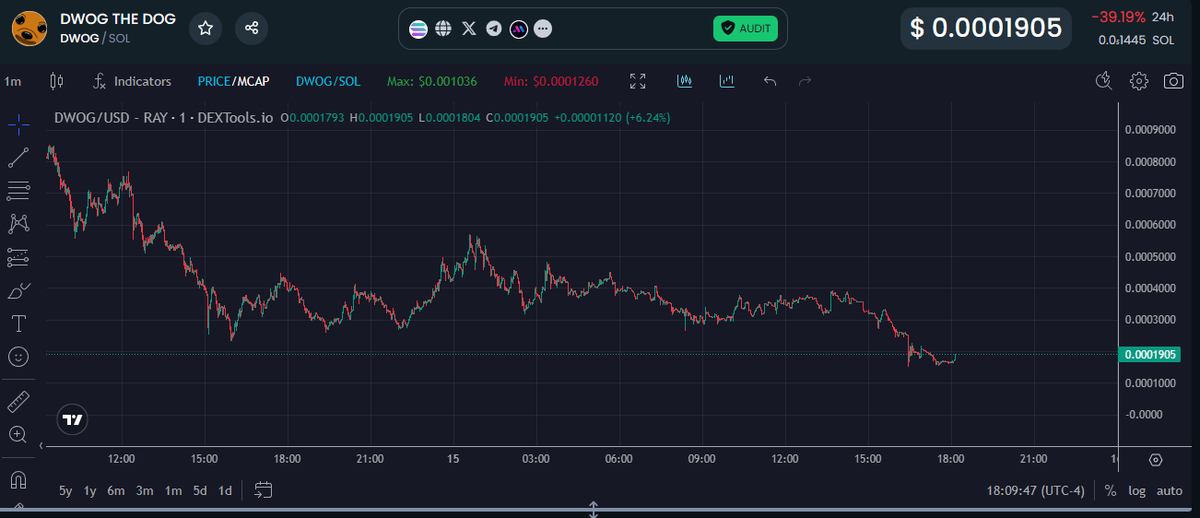The image size is (1200, 518).
Task: Open the X (Twitter) social link
Action: coord(469,29)
